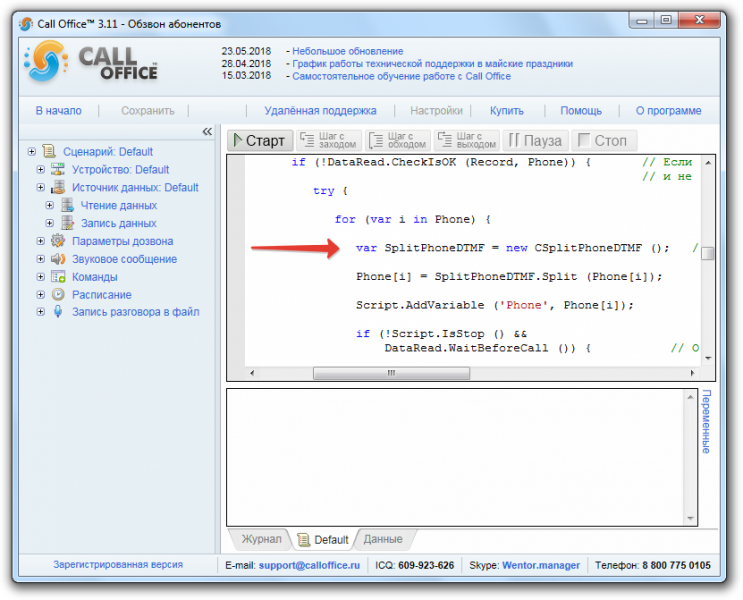Select the Команды icon
This screenshot has width=743, height=600.
tap(58, 277)
